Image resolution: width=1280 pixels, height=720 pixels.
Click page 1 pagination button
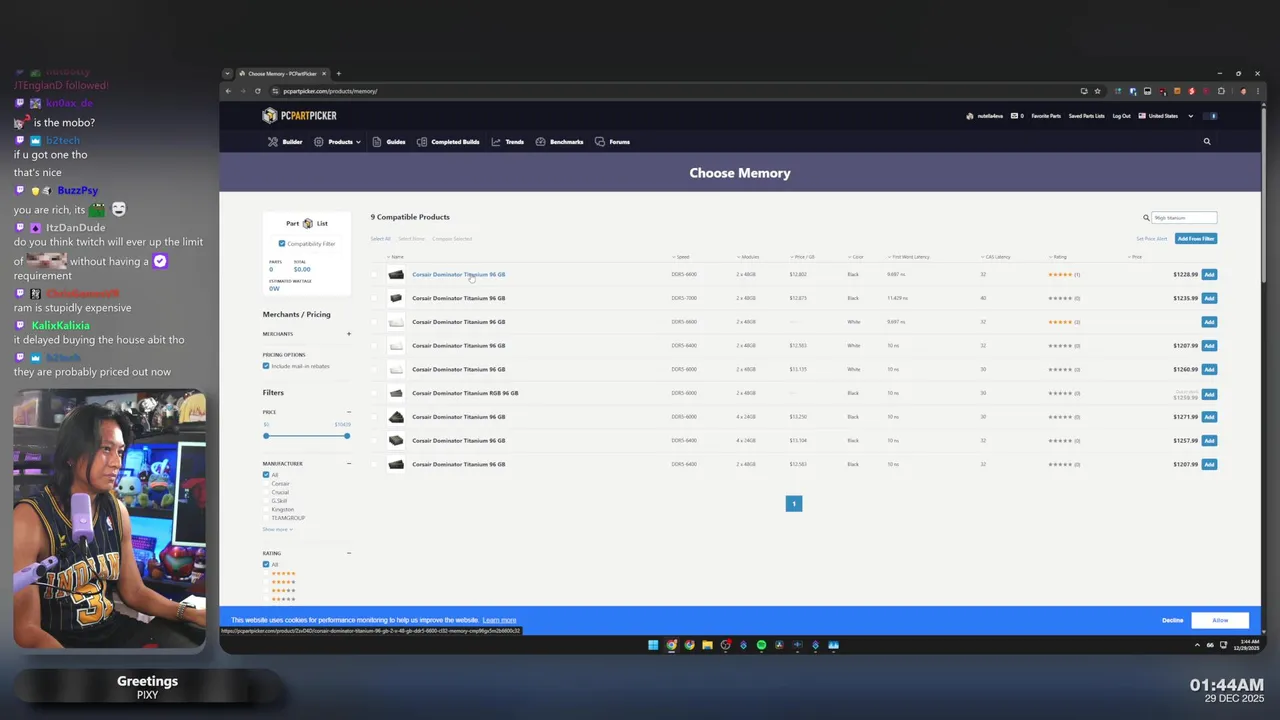click(x=794, y=504)
